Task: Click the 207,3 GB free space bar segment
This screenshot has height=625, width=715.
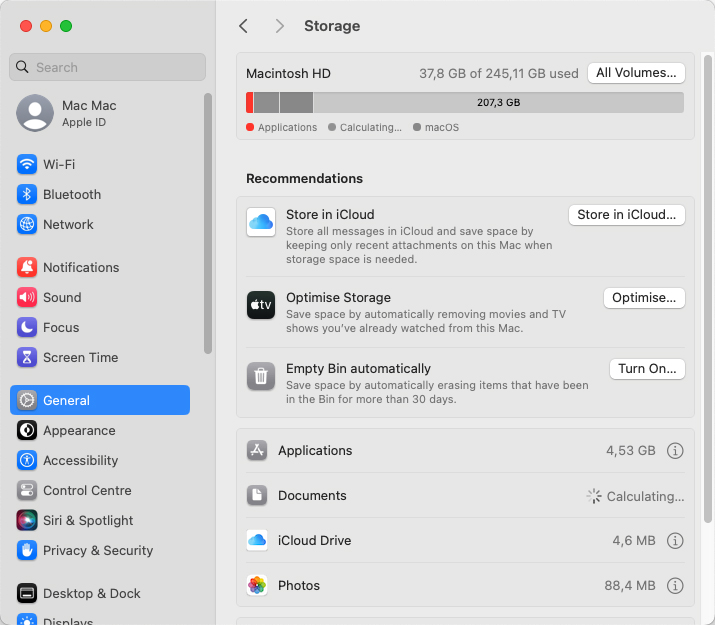Action: point(498,103)
